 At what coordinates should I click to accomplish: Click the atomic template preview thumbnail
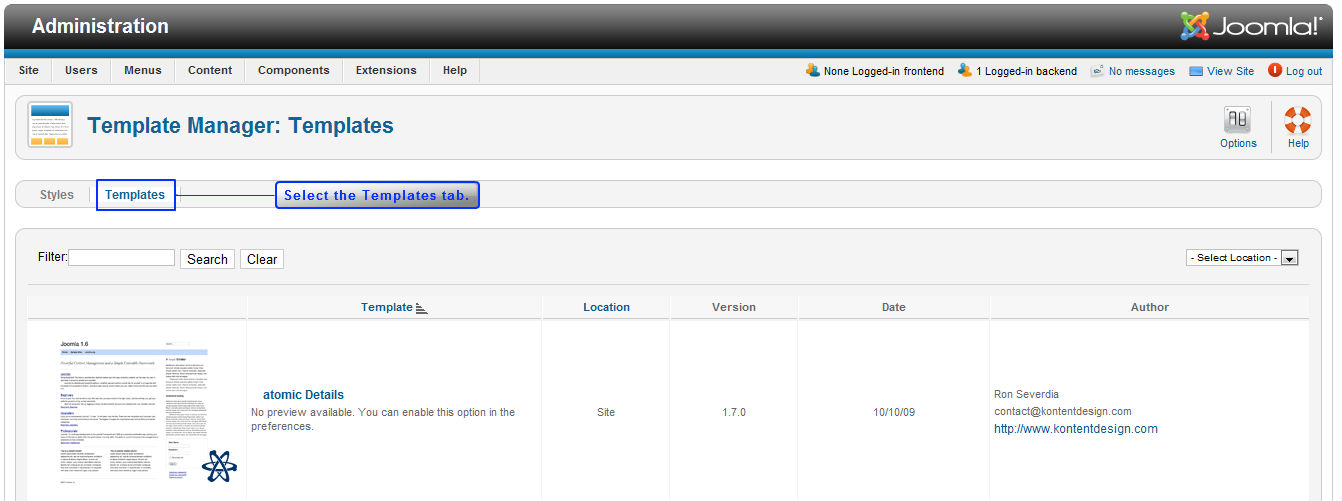(x=146, y=412)
